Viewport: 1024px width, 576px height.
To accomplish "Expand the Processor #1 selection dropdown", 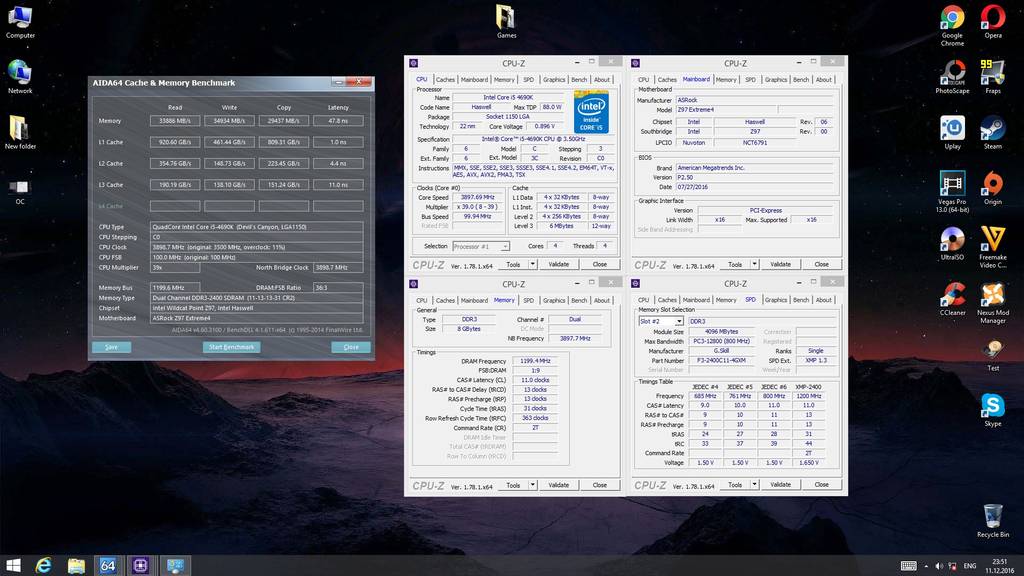I will (x=505, y=247).
